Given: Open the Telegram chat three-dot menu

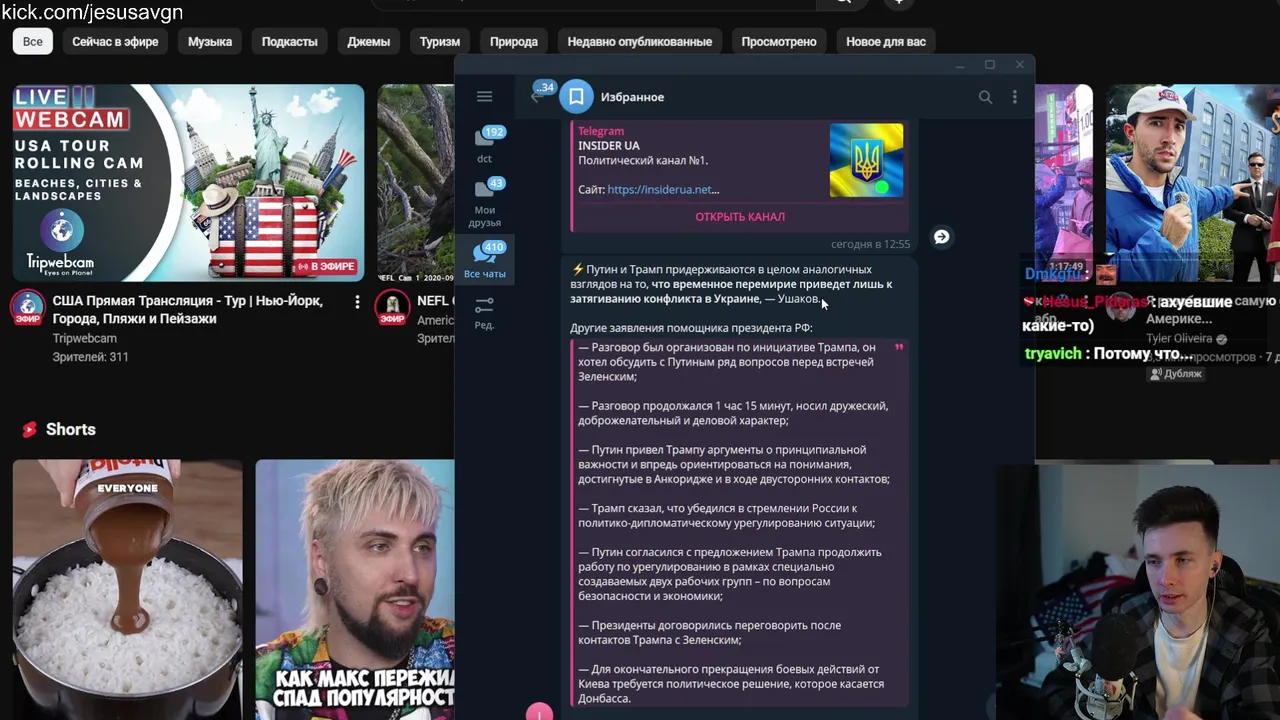Looking at the screenshot, I should [x=1014, y=97].
